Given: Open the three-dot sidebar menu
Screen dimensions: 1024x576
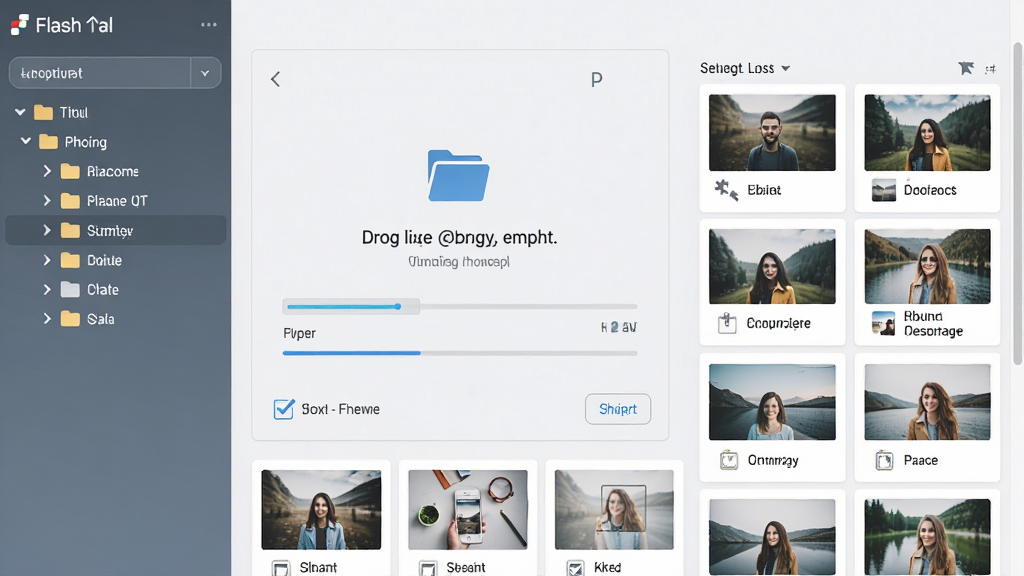Looking at the screenshot, I should [208, 25].
